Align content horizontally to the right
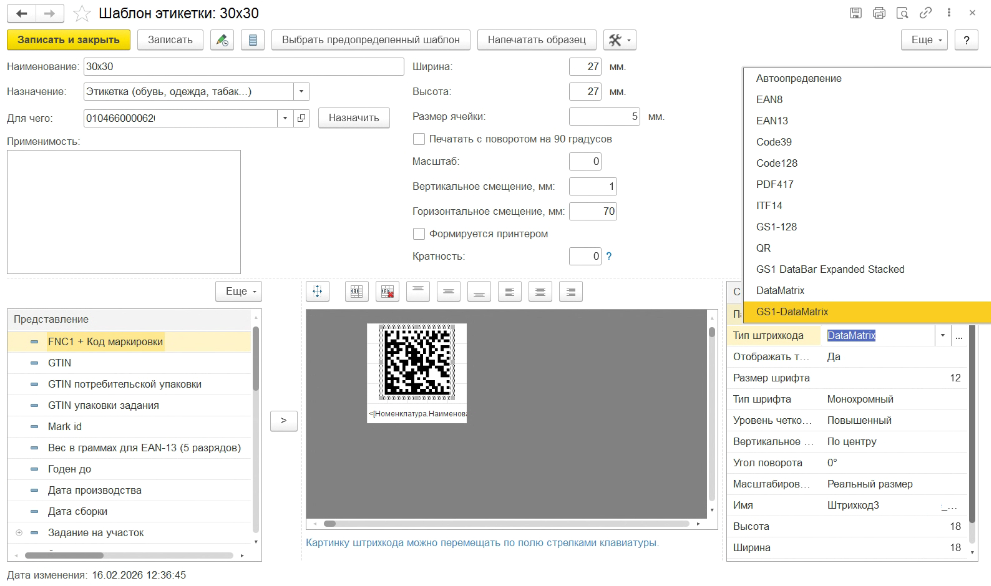The image size is (991, 586). [571, 291]
